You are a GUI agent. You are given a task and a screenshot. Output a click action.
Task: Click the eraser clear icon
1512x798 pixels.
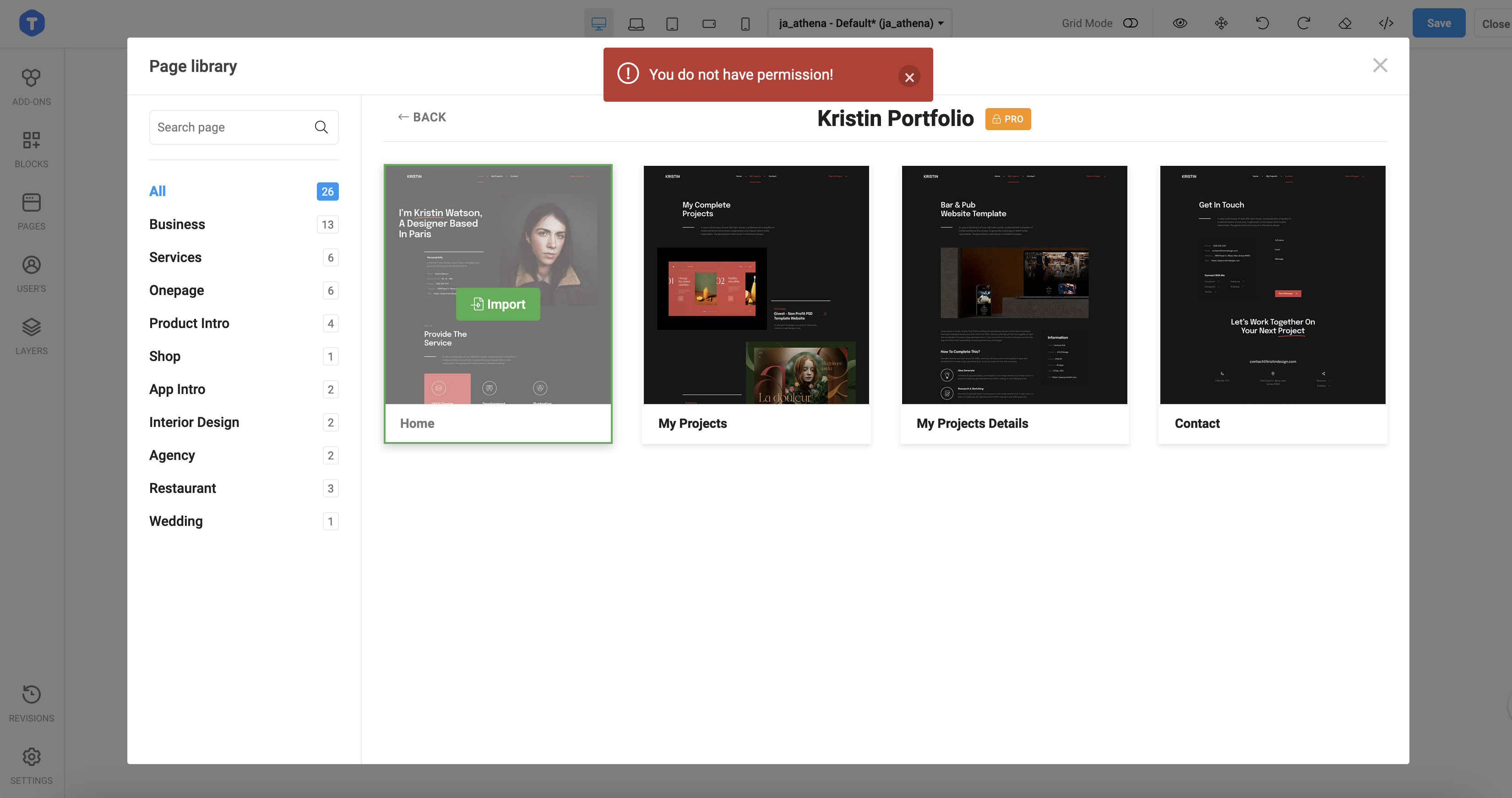(1345, 23)
